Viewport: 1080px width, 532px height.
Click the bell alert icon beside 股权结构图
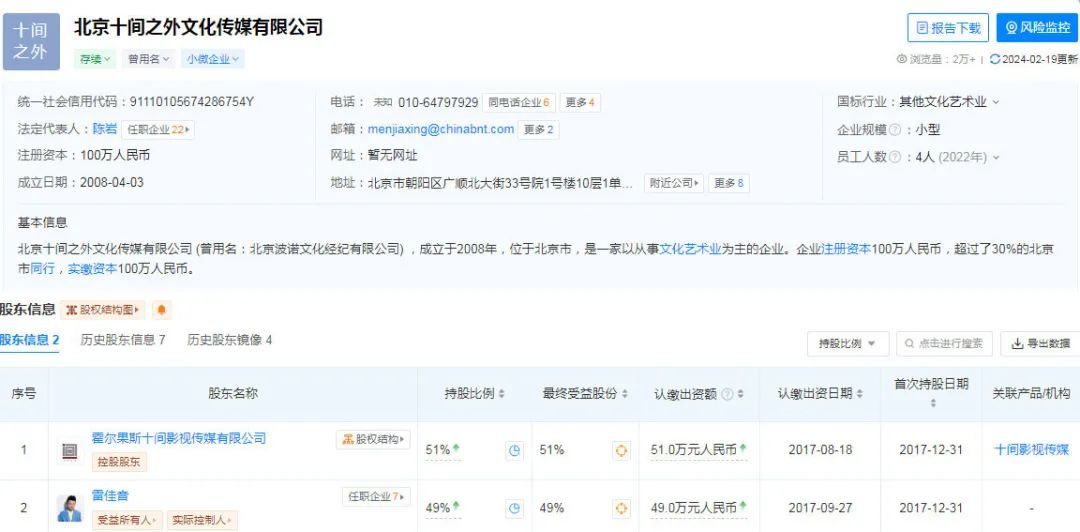161,310
